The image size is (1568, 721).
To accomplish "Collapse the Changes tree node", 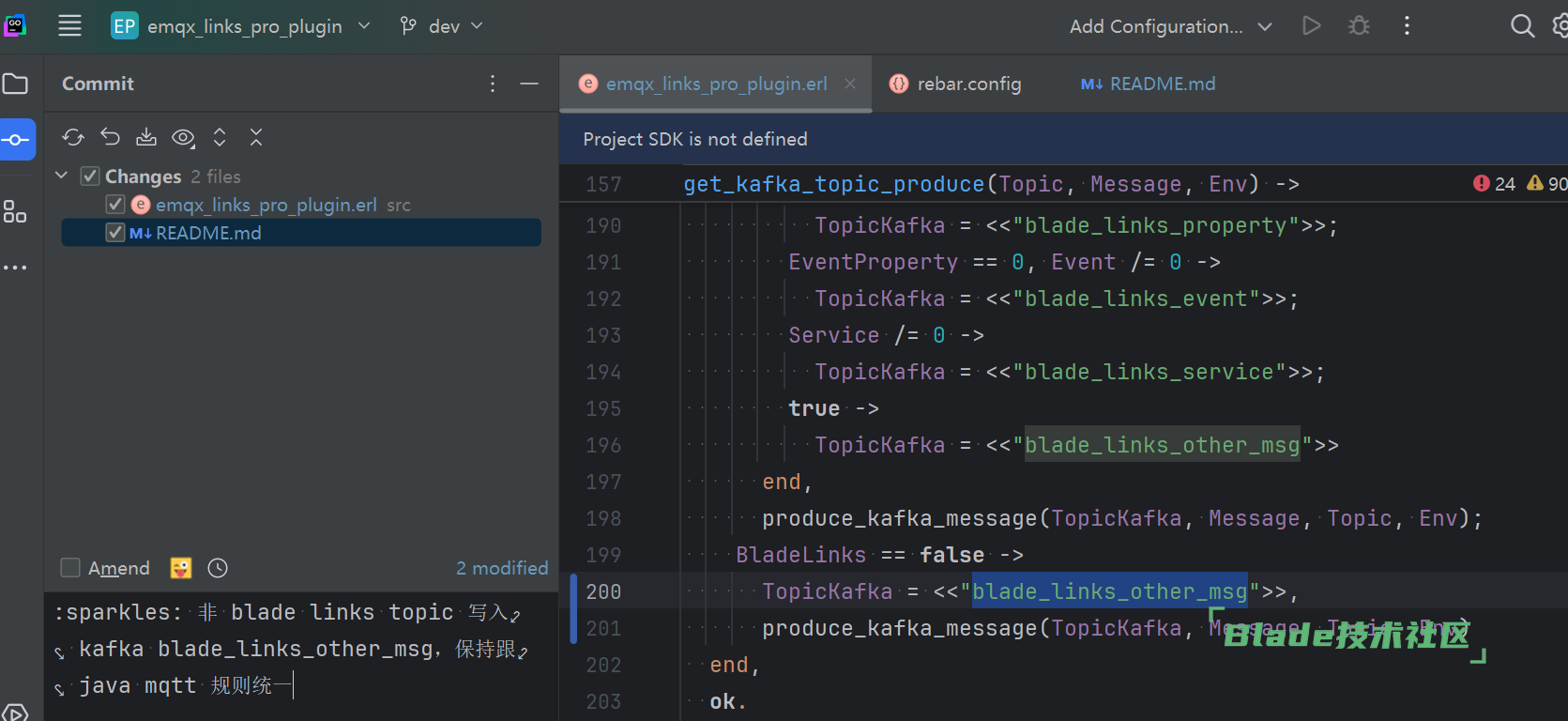I will (62, 176).
